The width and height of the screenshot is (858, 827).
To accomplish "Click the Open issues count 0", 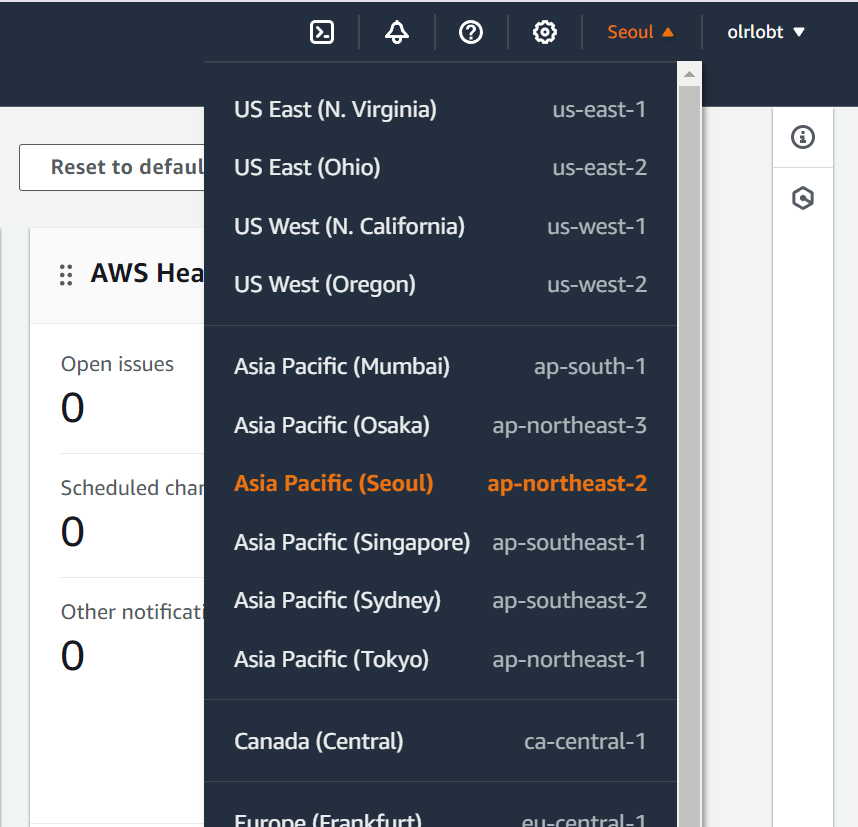I will 72,408.
